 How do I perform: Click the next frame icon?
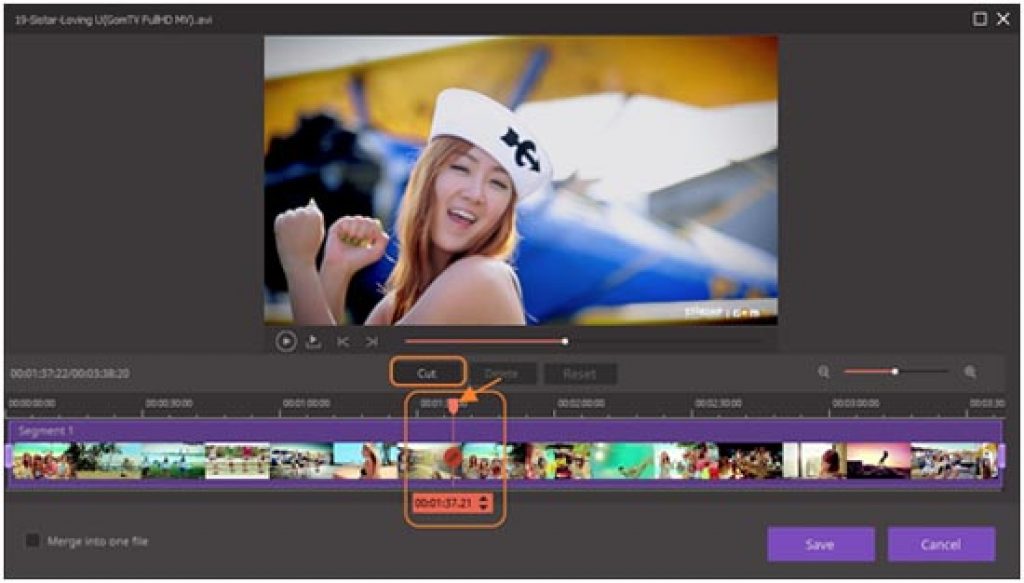370,340
